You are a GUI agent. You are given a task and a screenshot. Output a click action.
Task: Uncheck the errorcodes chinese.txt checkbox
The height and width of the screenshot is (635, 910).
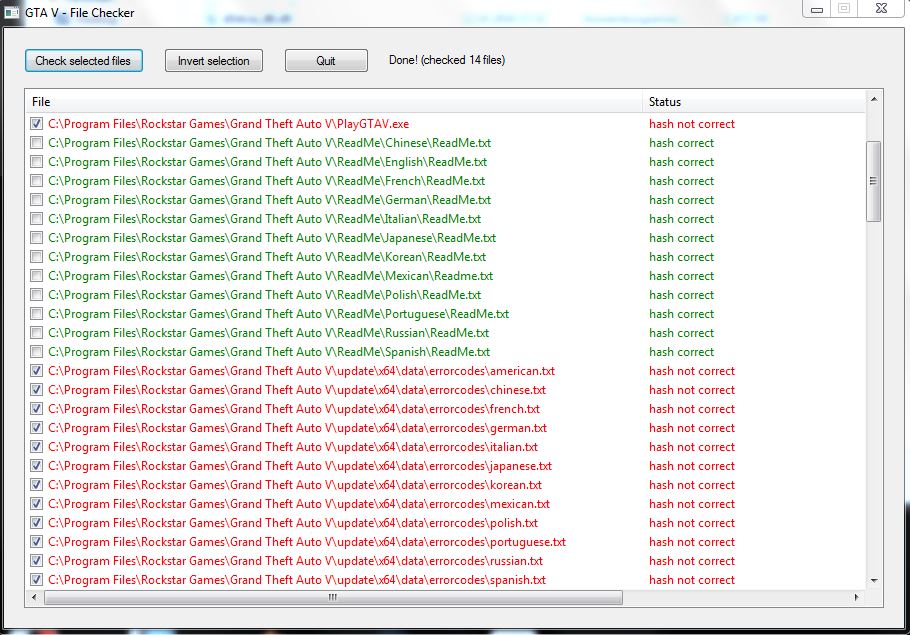37,390
